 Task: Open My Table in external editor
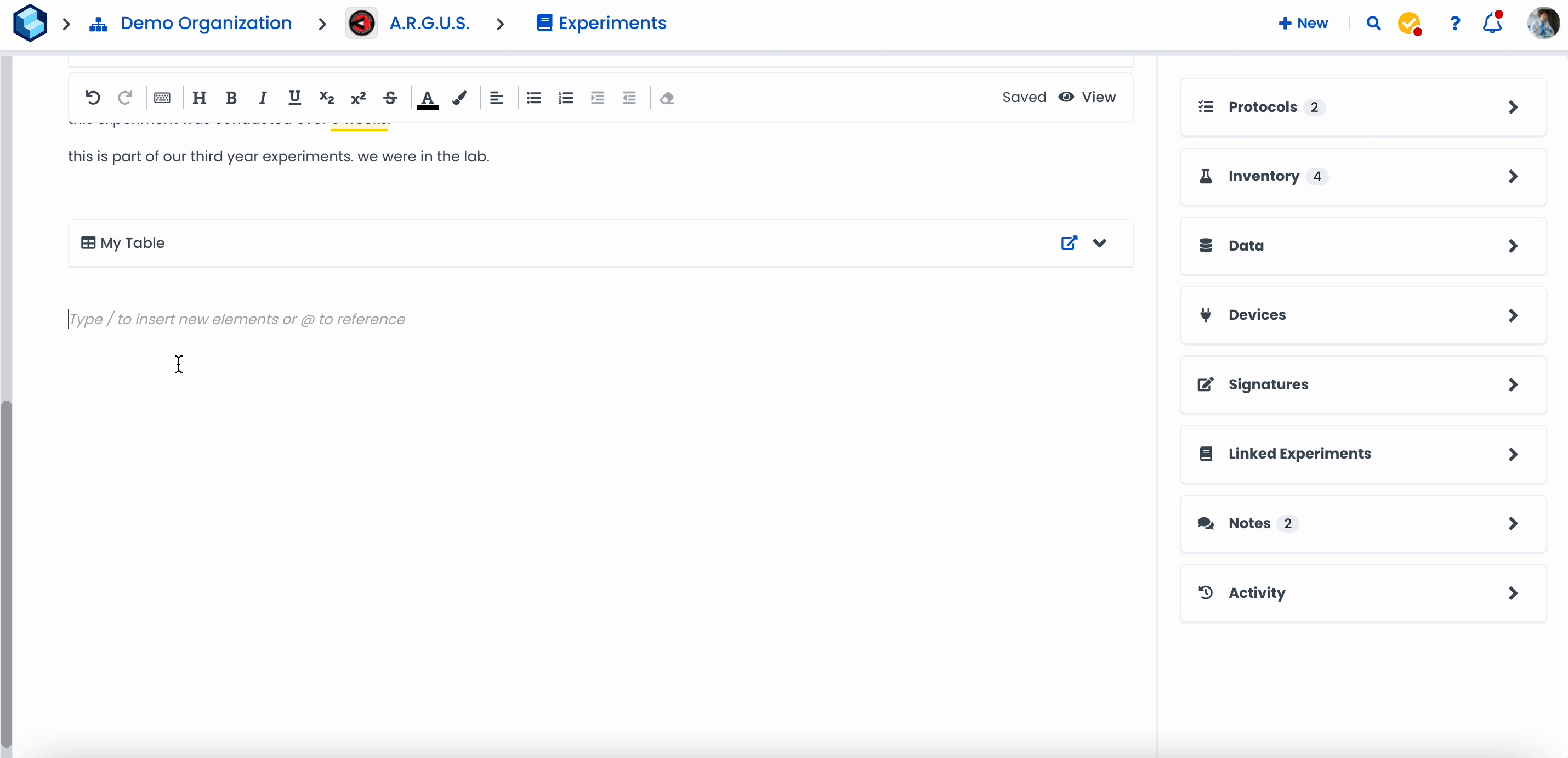point(1069,243)
